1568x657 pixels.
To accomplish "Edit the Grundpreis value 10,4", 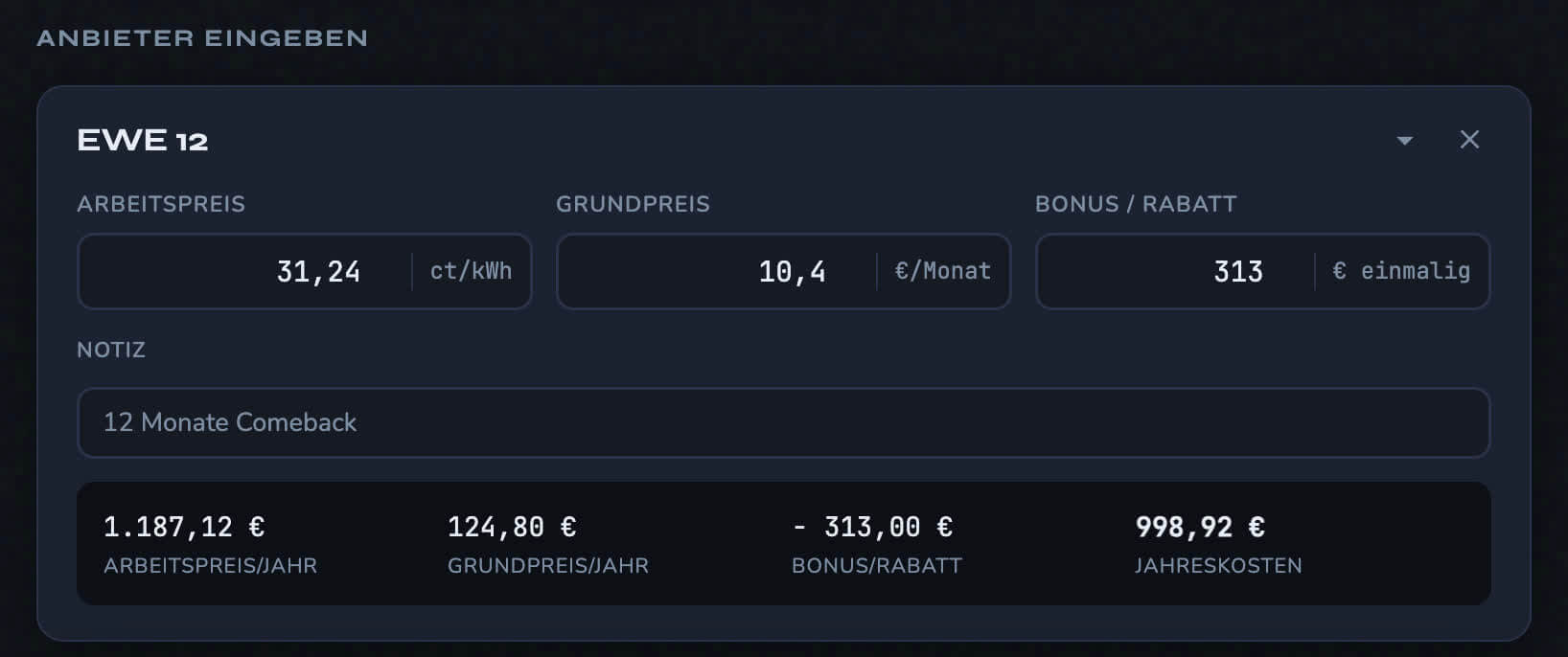I will [792, 271].
